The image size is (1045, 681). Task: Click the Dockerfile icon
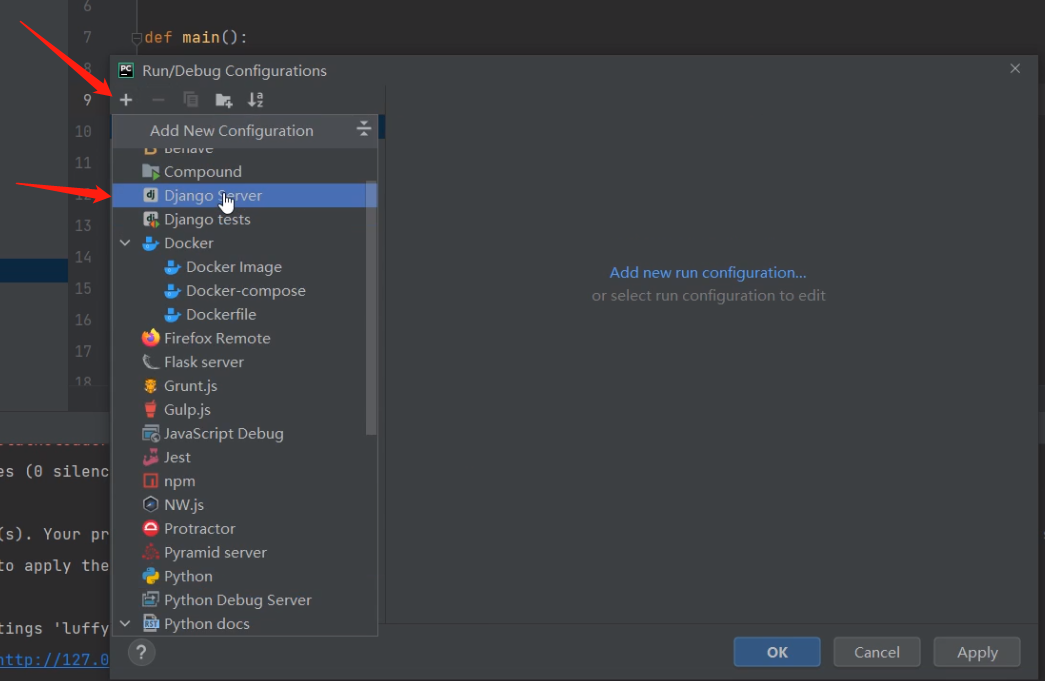173,315
